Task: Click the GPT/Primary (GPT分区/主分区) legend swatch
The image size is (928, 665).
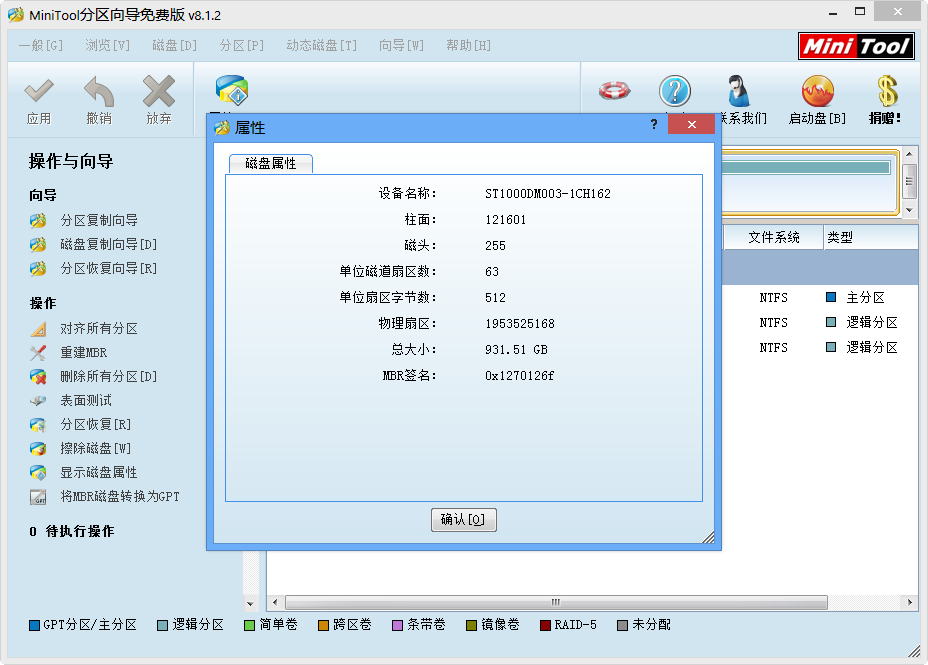Action: [x=34, y=625]
